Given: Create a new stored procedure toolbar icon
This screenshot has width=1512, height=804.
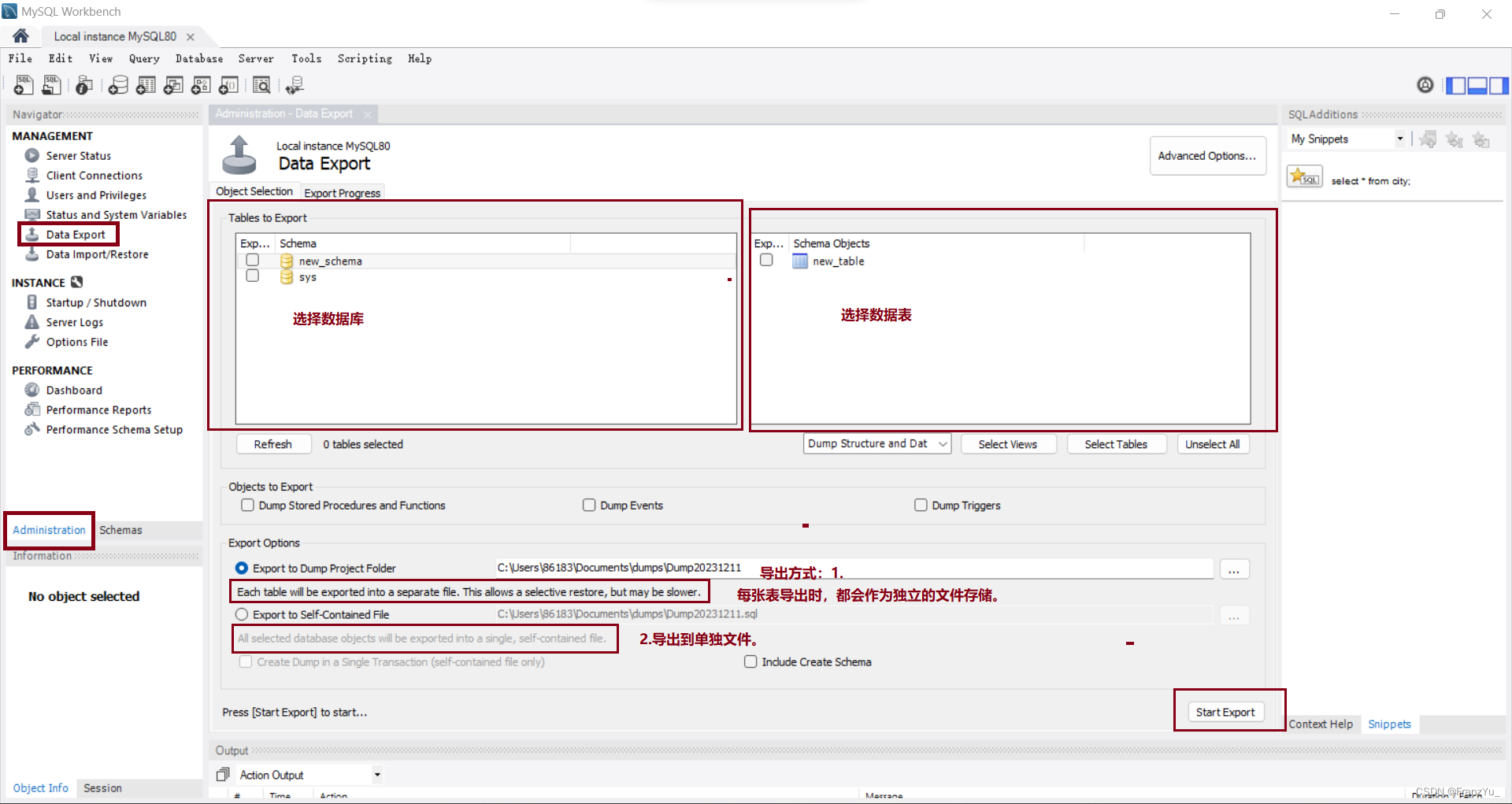Looking at the screenshot, I should coord(201,85).
